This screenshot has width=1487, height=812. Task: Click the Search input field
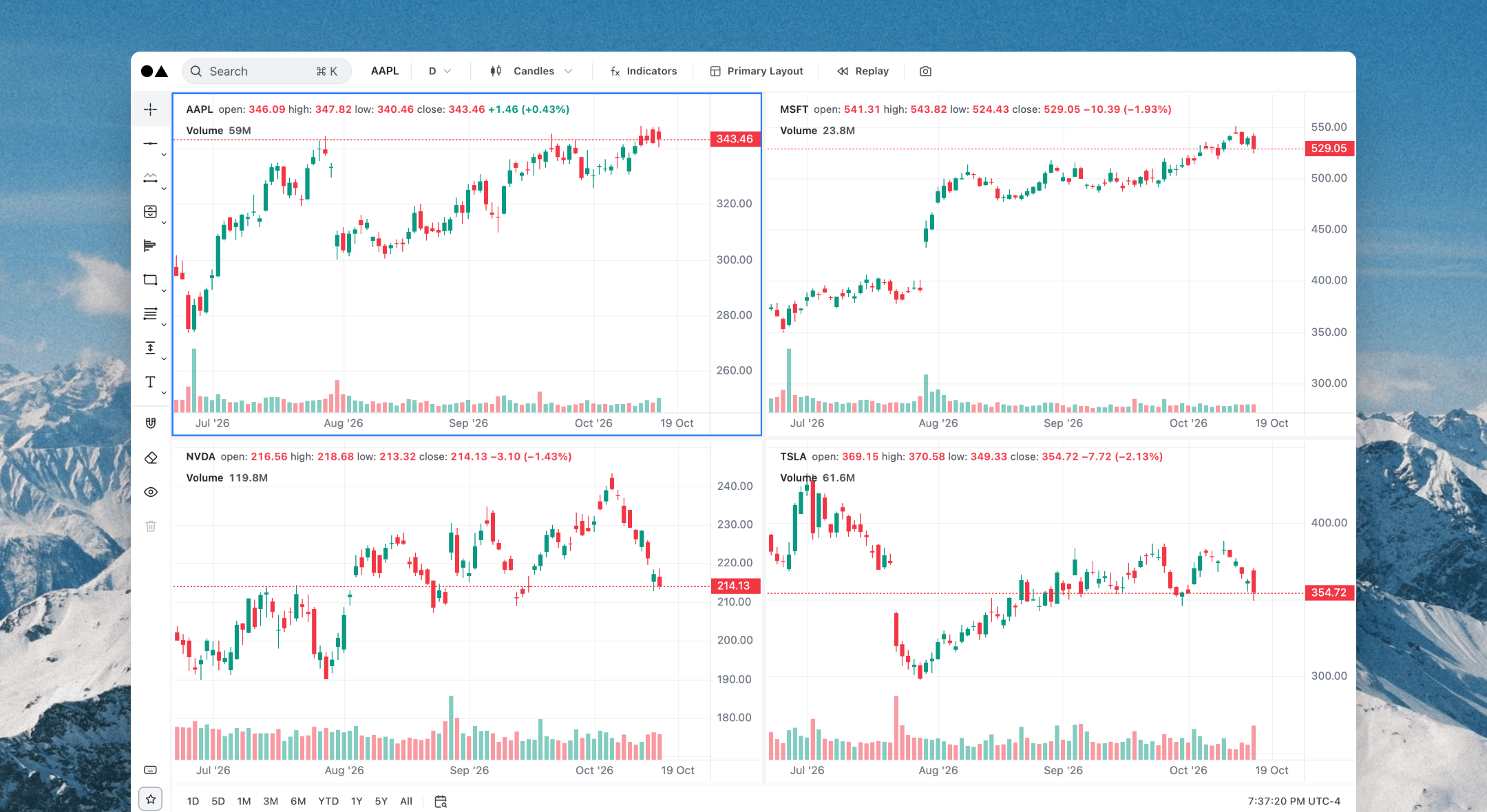266,72
